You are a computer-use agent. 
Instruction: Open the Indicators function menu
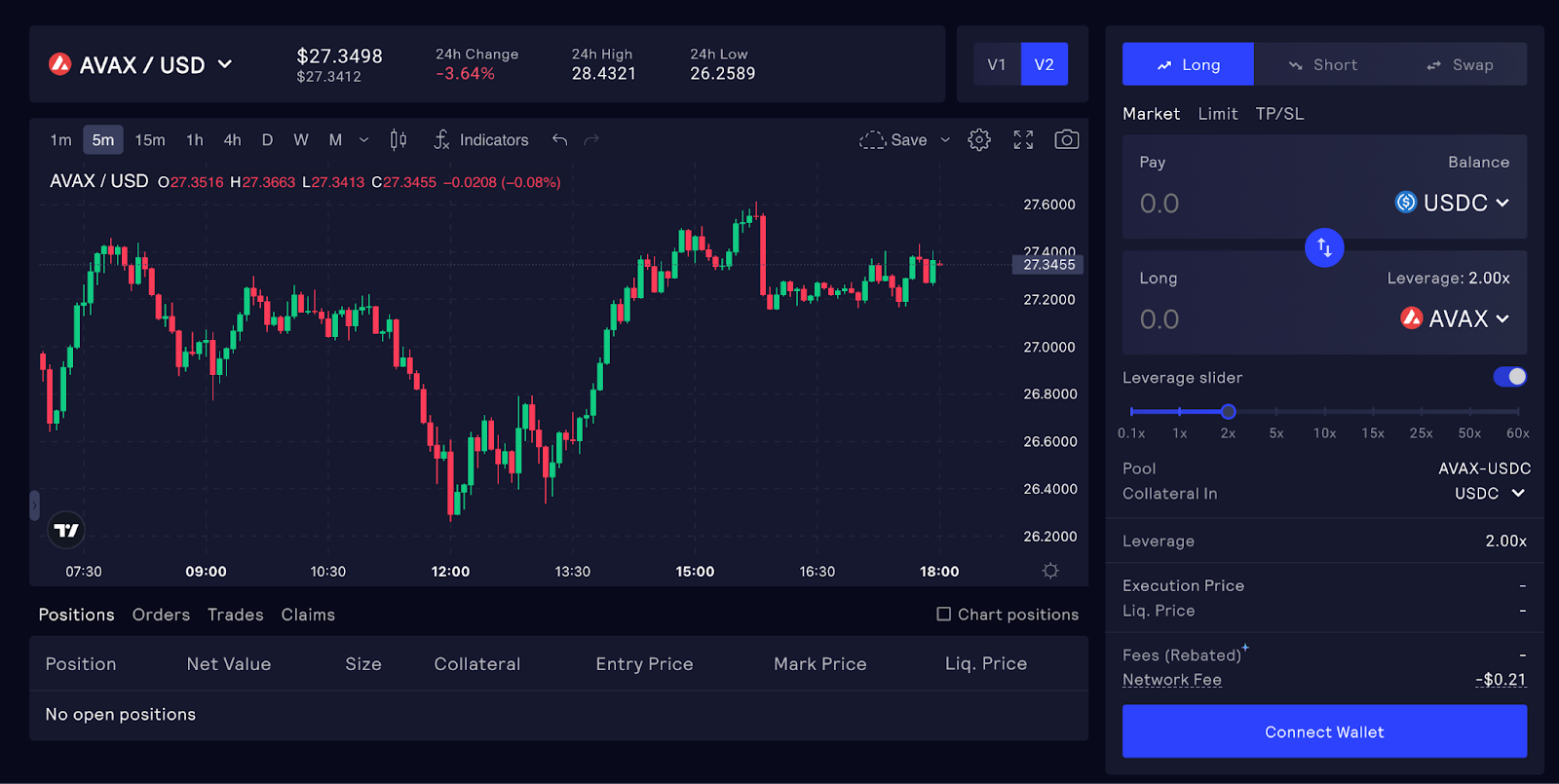[x=481, y=140]
